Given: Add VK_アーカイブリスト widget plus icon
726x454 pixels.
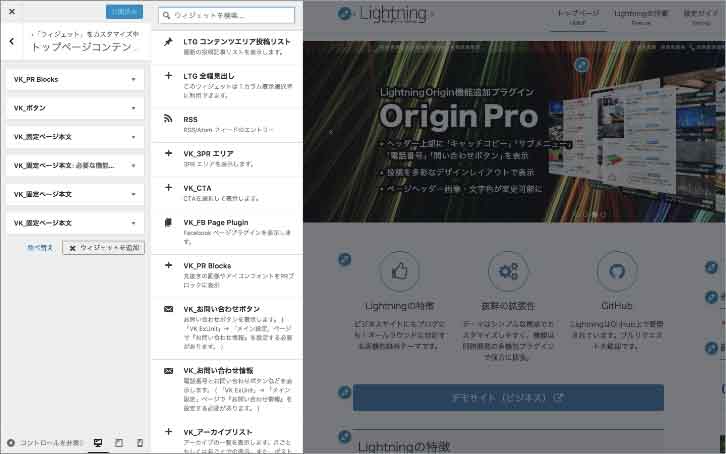Looking at the screenshot, I should 169,432.
